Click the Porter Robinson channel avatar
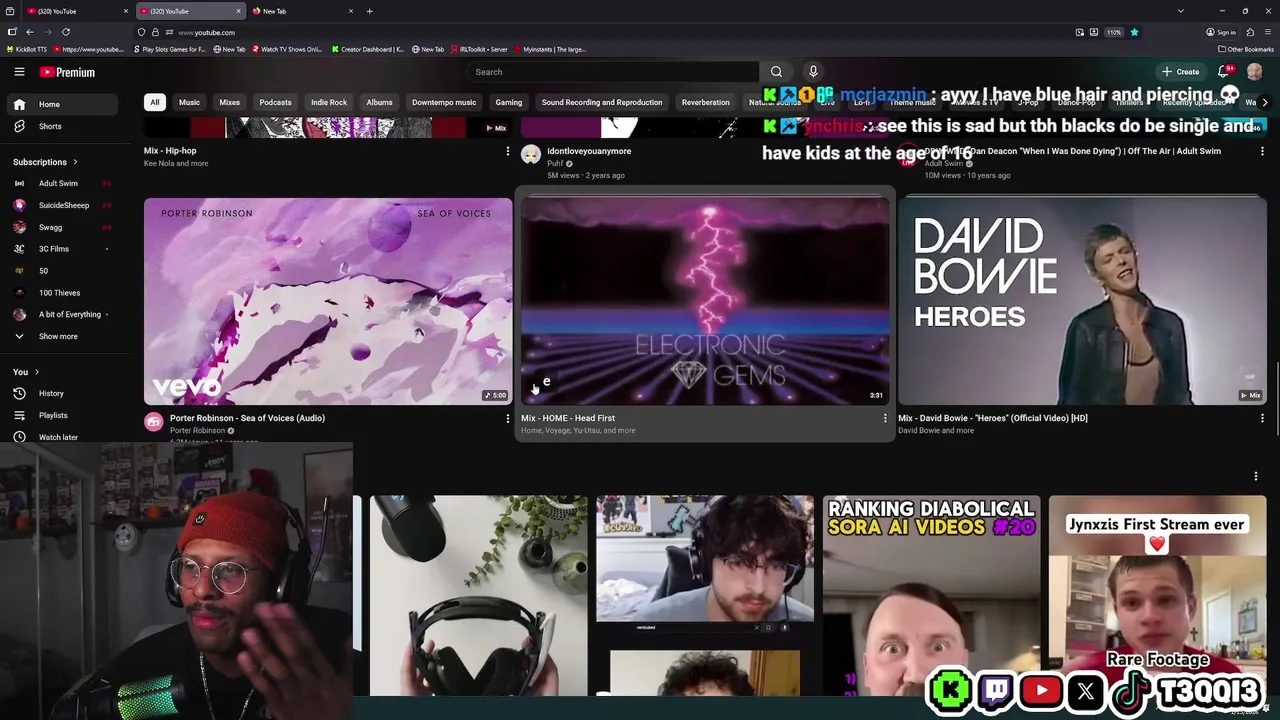1280x720 pixels. tap(153, 422)
